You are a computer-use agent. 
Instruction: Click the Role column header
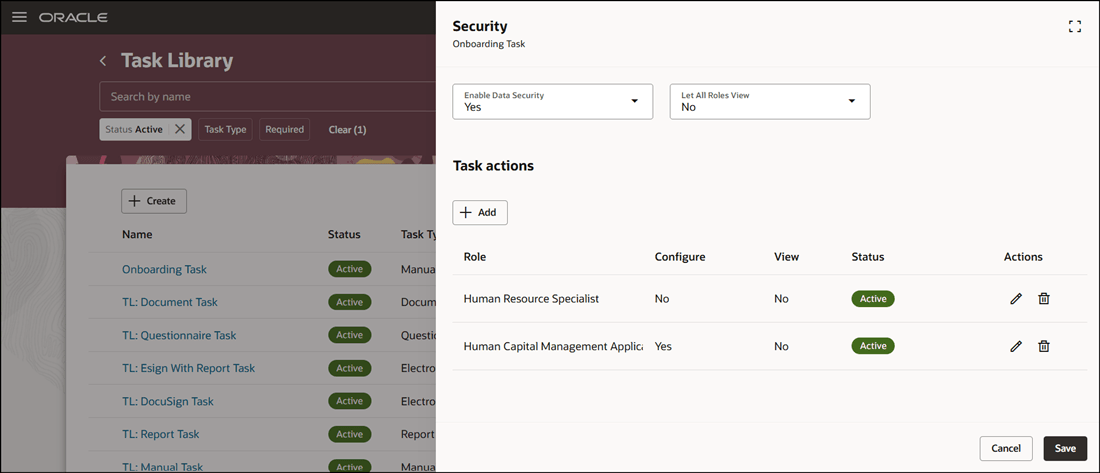[475, 257]
